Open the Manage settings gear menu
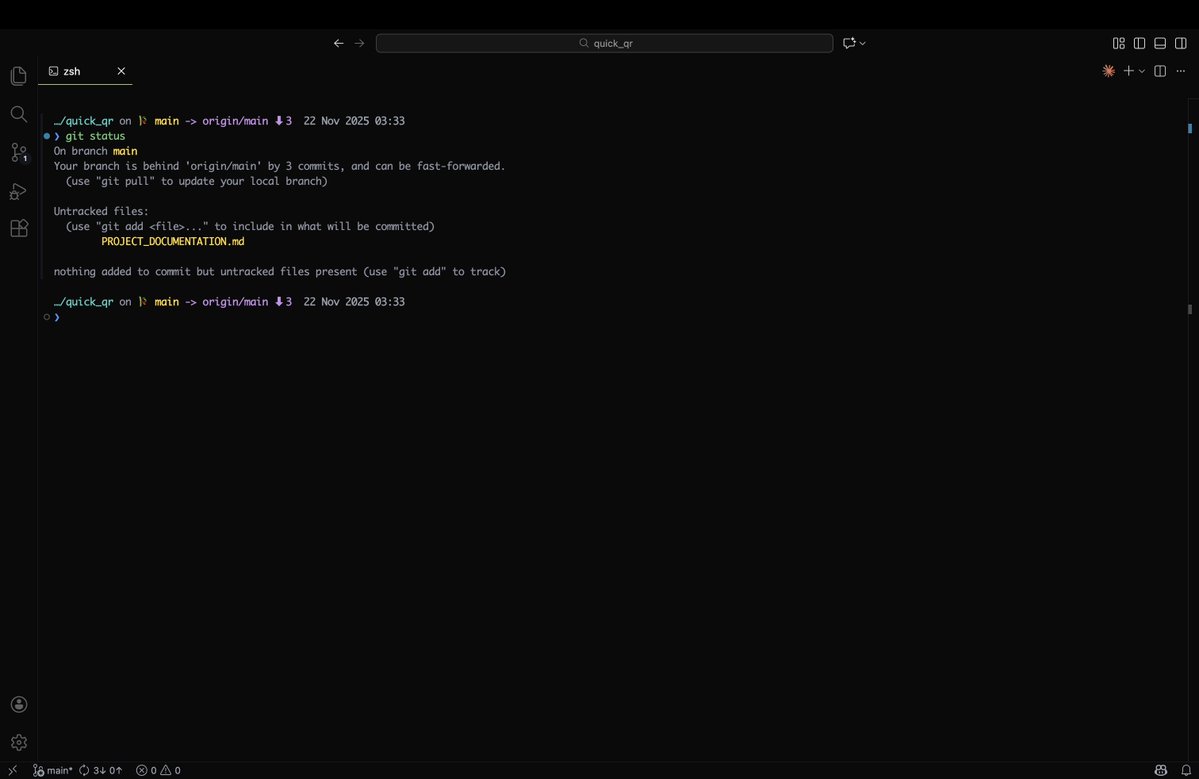This screenshot has width=1199, height=779. click(x=18, y=742)
